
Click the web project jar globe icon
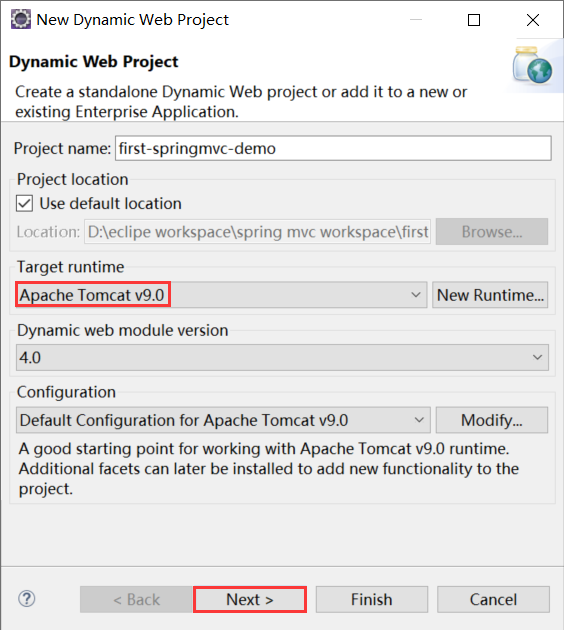point(532,65)
